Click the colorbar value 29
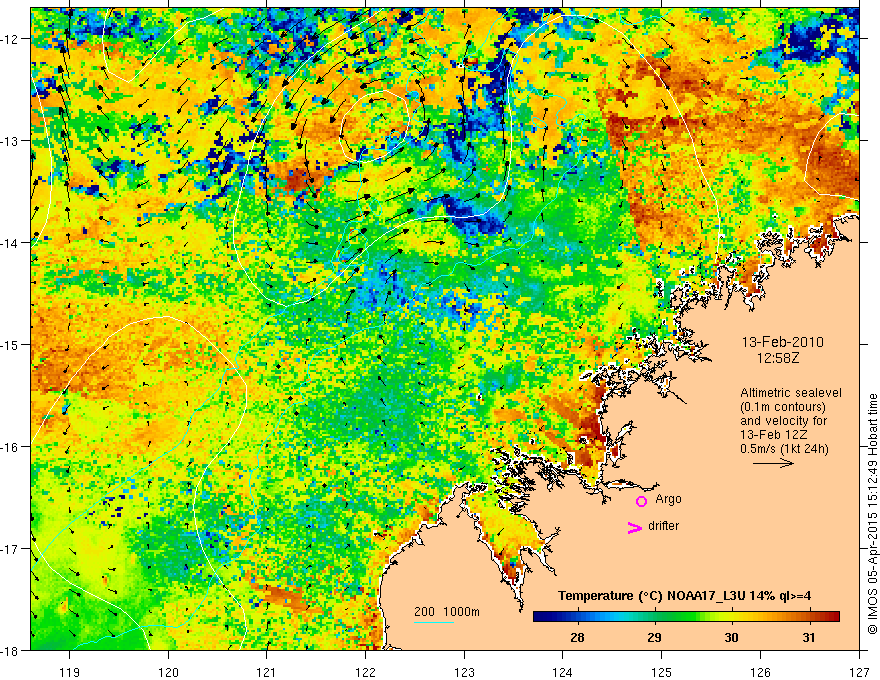This screenshot has width=880, height=680. (654, 637)
